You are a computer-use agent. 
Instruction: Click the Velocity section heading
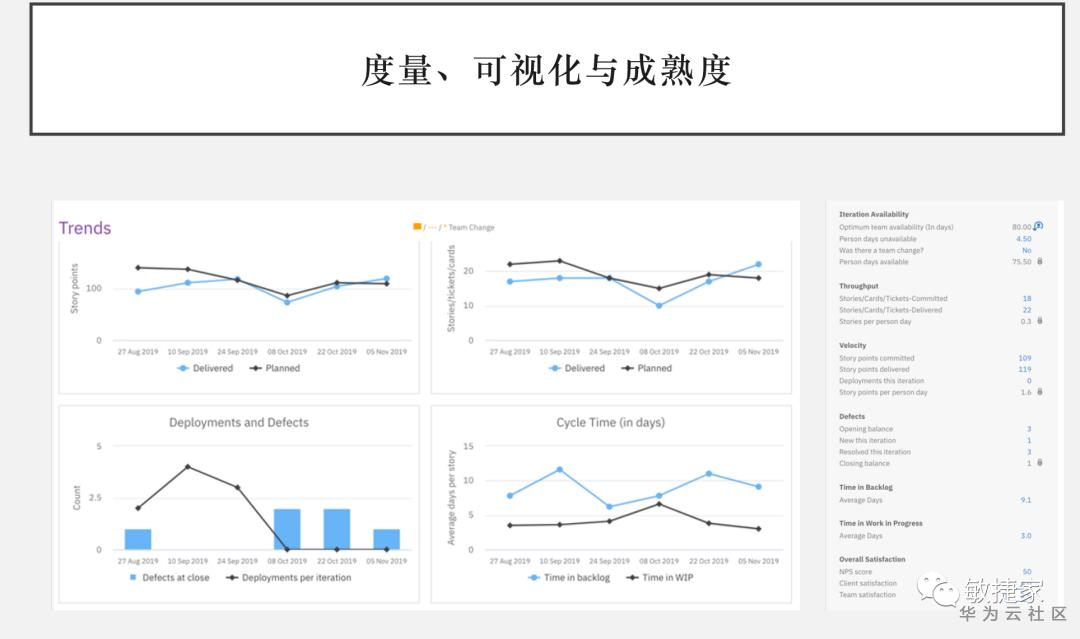[x=853, y=345]
